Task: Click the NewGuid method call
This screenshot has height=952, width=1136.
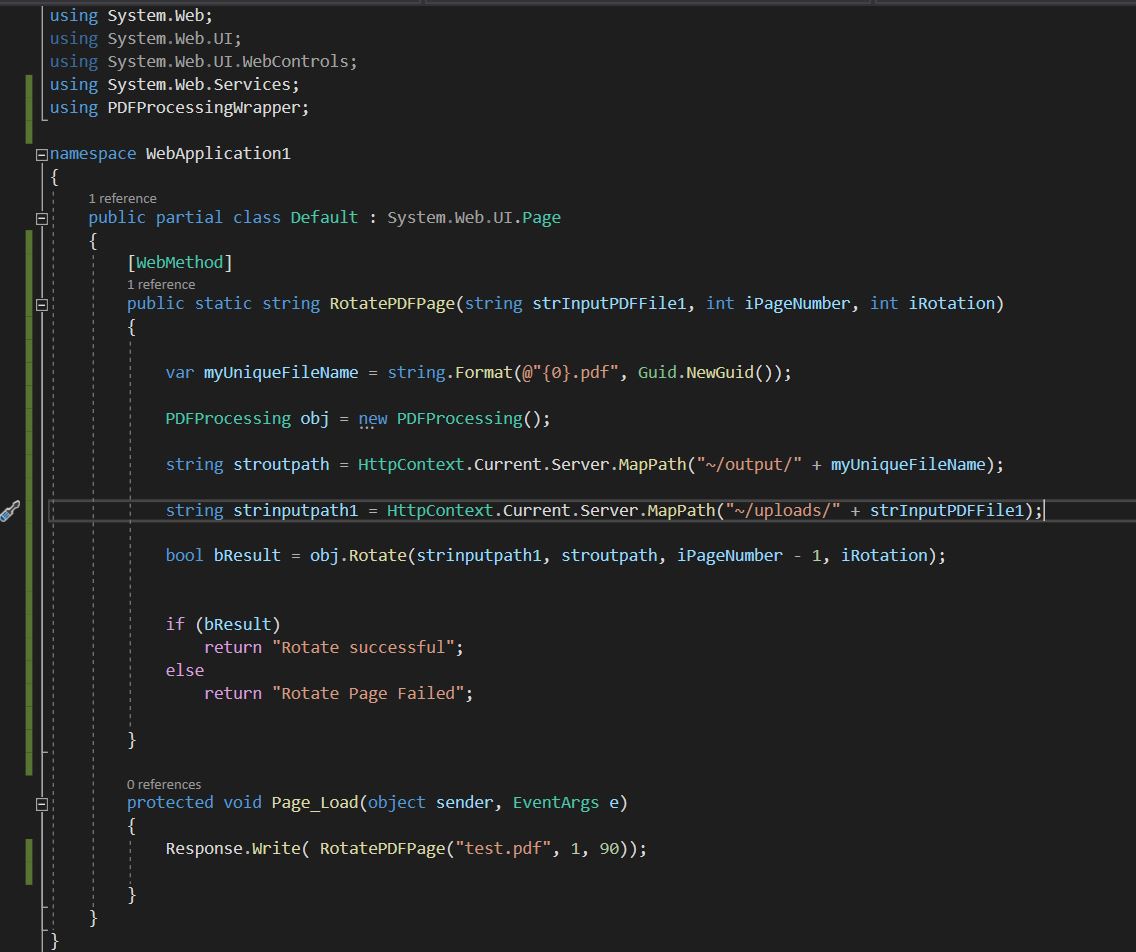Action: click(x=719, y=372)
